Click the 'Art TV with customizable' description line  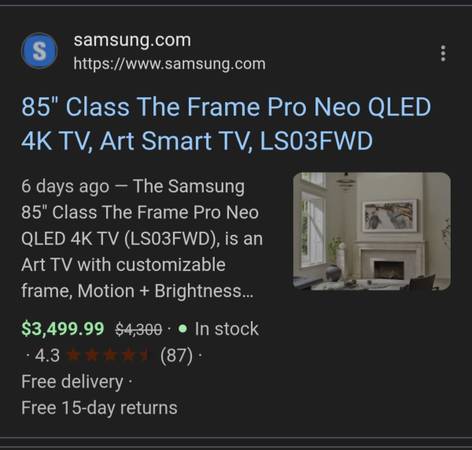coord(123,265)
